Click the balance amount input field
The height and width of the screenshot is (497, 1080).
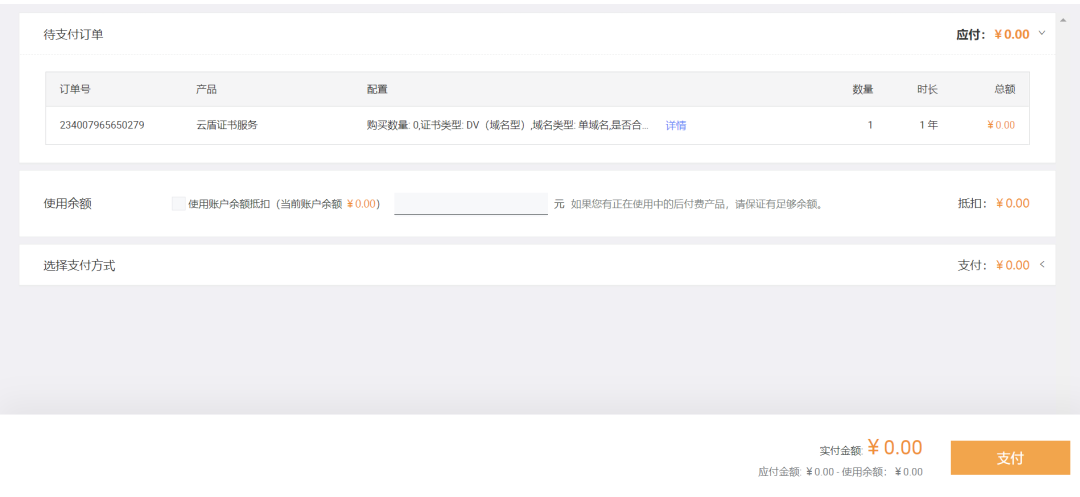tap(470, 204)
